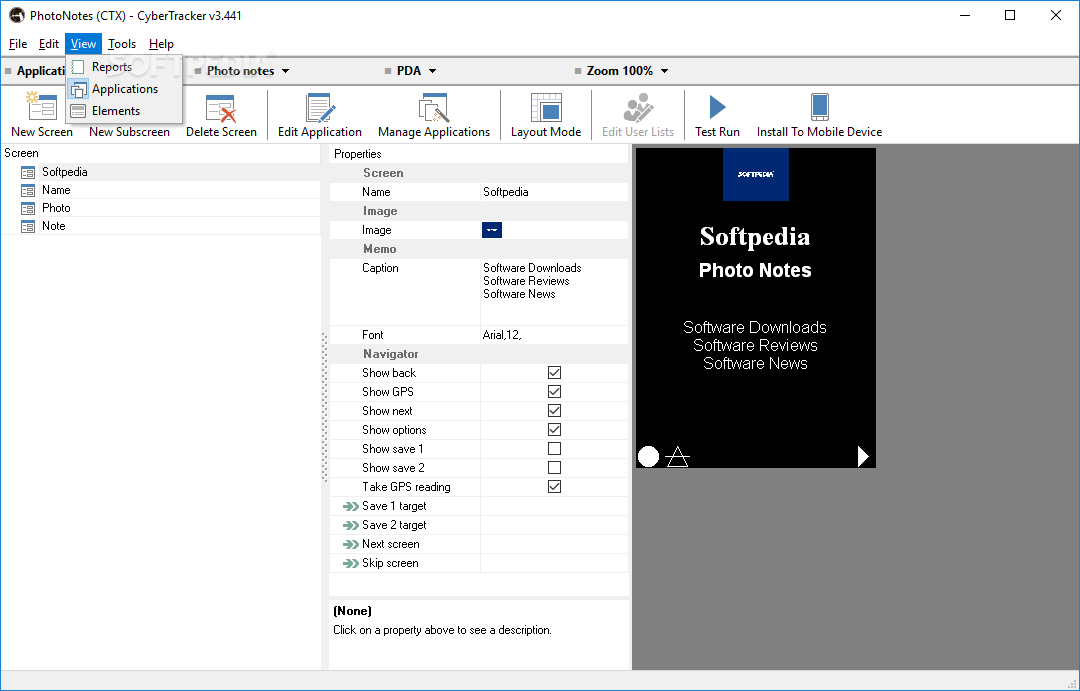Enable the Show save 1 checkbox
Viewport: 1080px width, 691px height.
click(554, 448)
